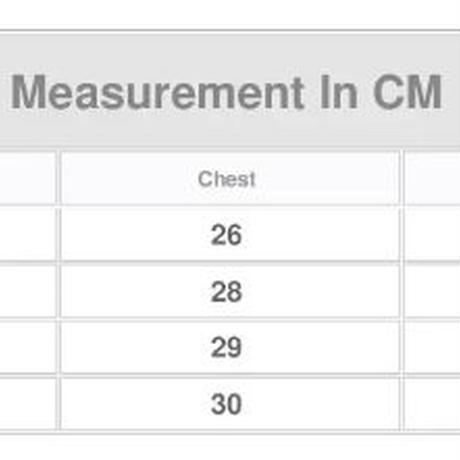The width and height of the screenshot is (460, 460).
Task: Click the cell right of 28
Action: tap(432, 291)
